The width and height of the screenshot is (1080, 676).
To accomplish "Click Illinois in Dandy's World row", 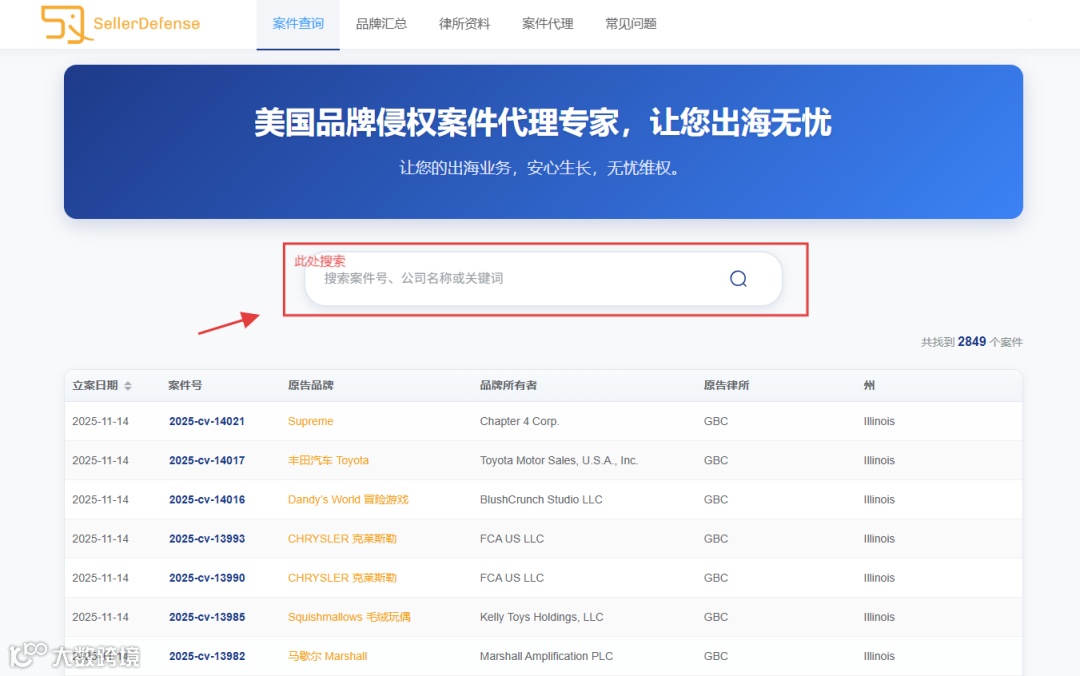I will pos(879,500).
